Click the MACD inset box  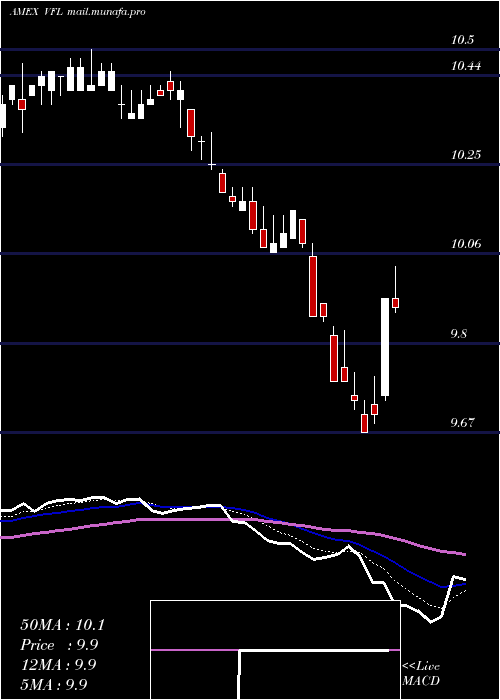[x=275, y=650]
